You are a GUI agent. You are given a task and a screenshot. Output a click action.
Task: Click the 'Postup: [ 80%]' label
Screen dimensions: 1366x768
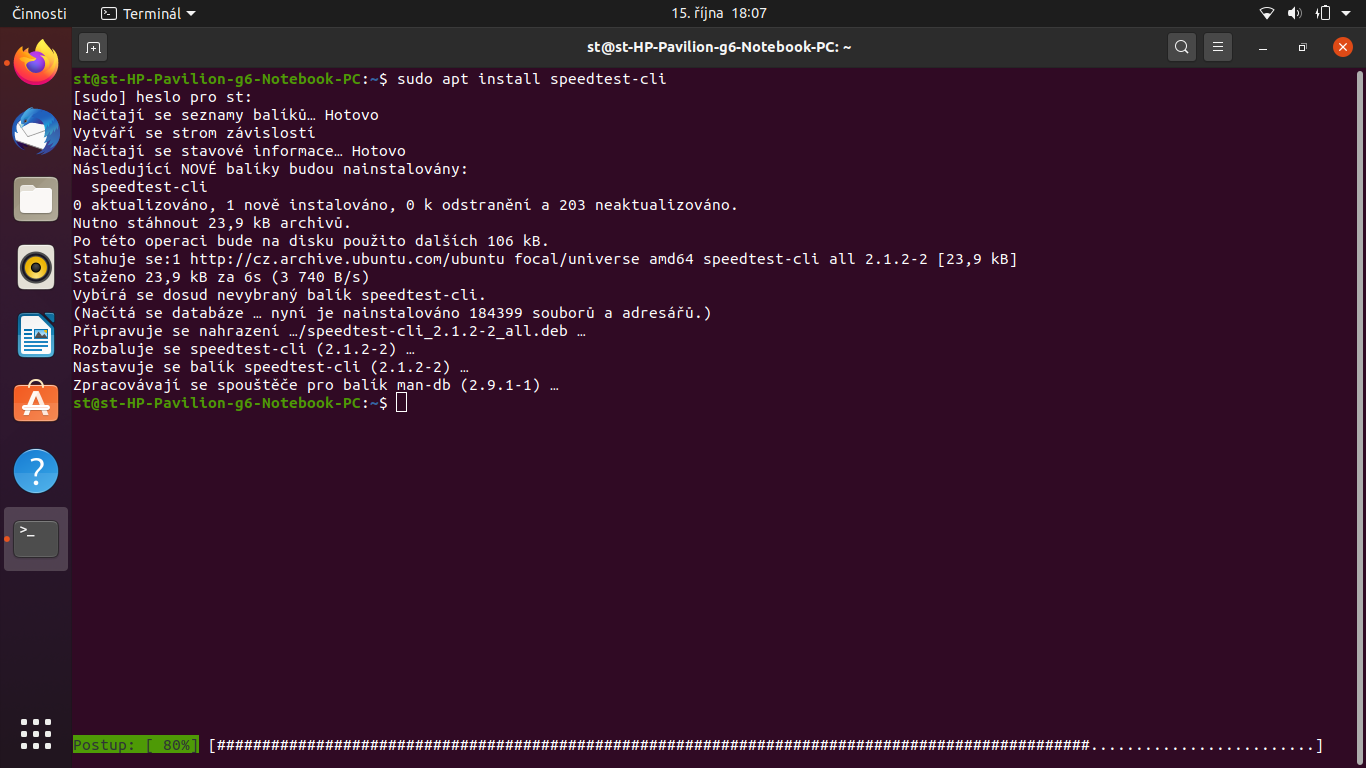coord(136,746)
